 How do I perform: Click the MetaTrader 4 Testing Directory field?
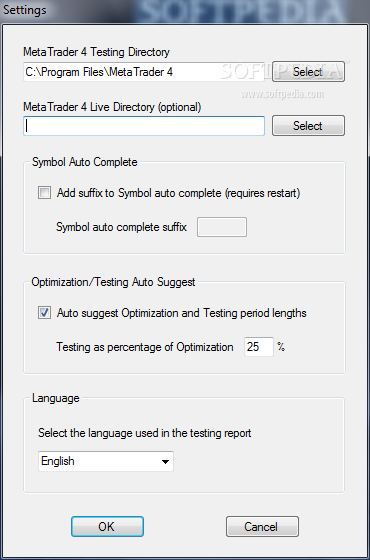(144, 72)
